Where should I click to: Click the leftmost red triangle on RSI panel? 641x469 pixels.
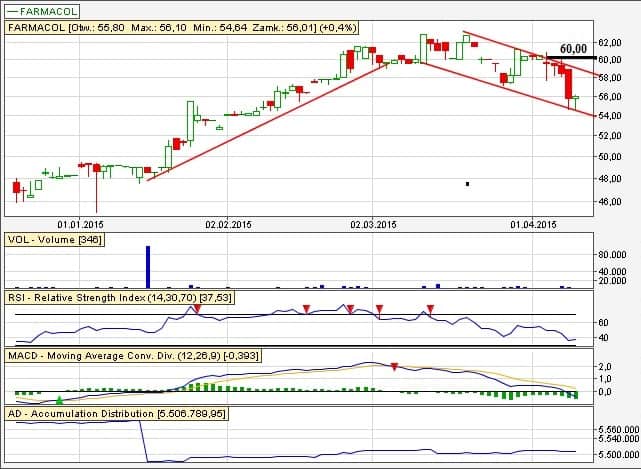pyautogui.click(x=197, y=309)
